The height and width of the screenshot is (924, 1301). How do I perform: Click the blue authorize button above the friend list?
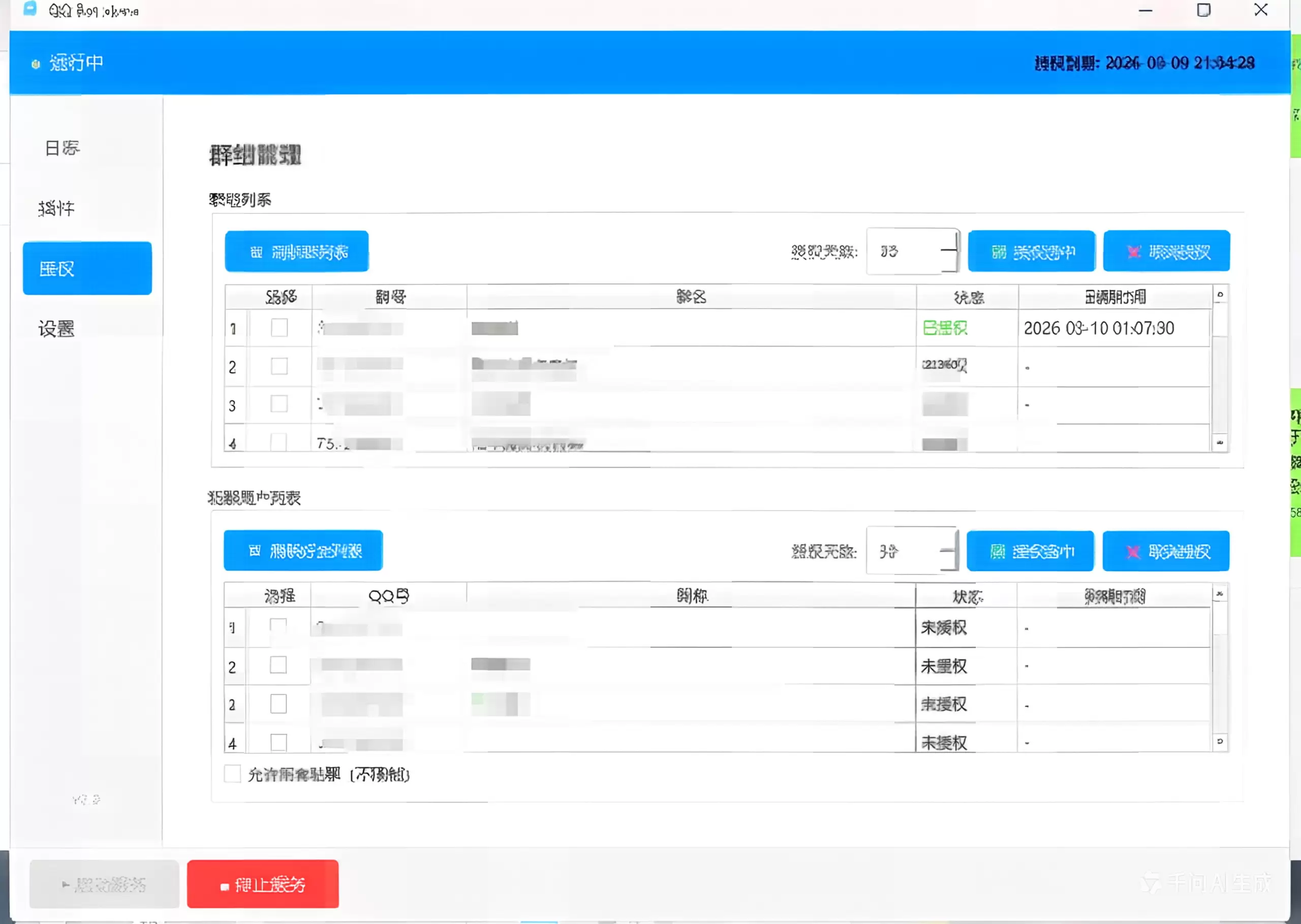(x=1030, y=551)
